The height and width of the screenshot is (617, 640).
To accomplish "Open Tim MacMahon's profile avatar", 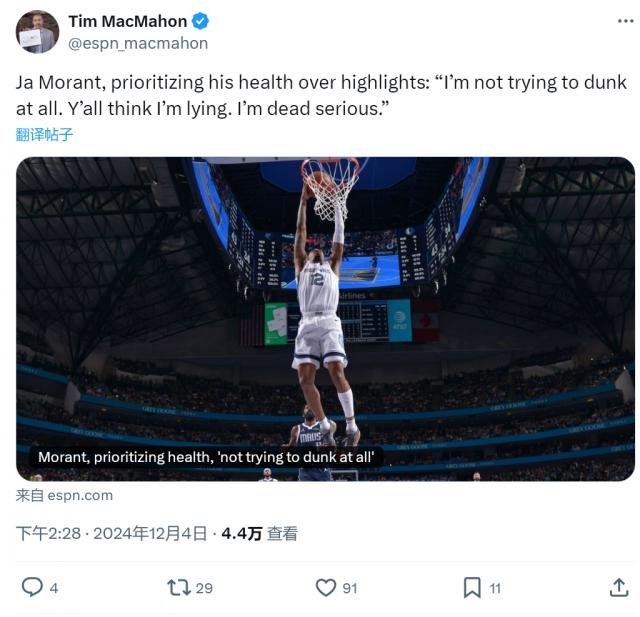I will pyautogui.click(x=37, y=32).
